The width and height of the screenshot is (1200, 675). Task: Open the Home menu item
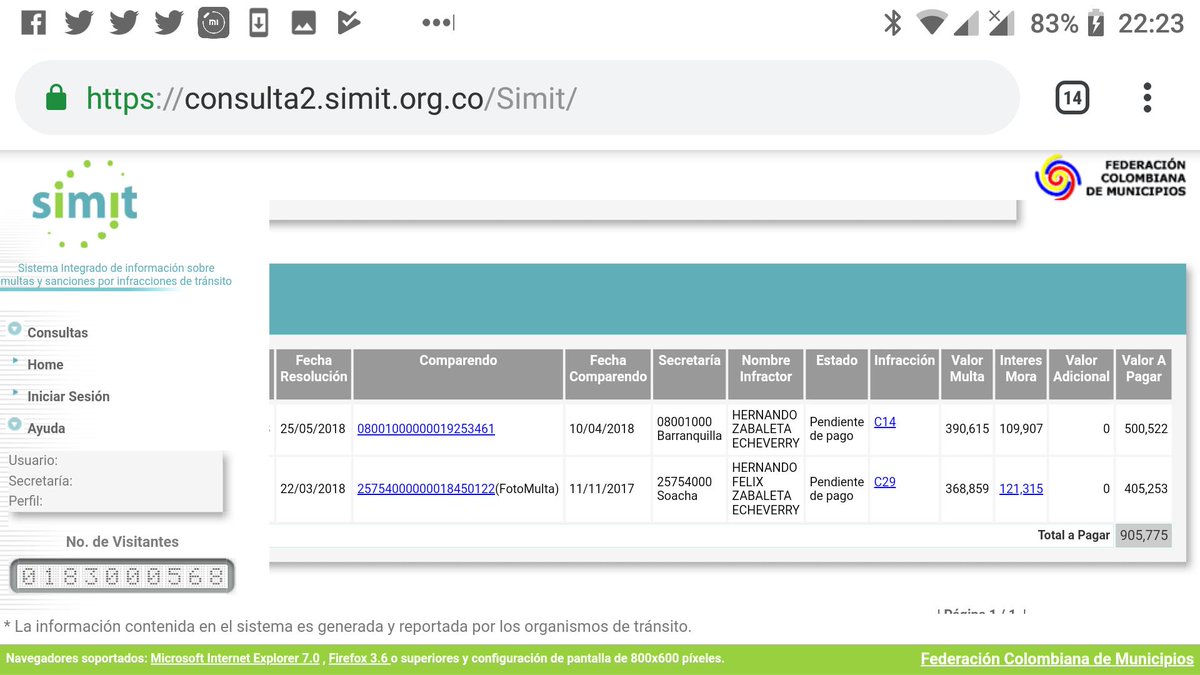pyautogui.click(x=45, y=364)
